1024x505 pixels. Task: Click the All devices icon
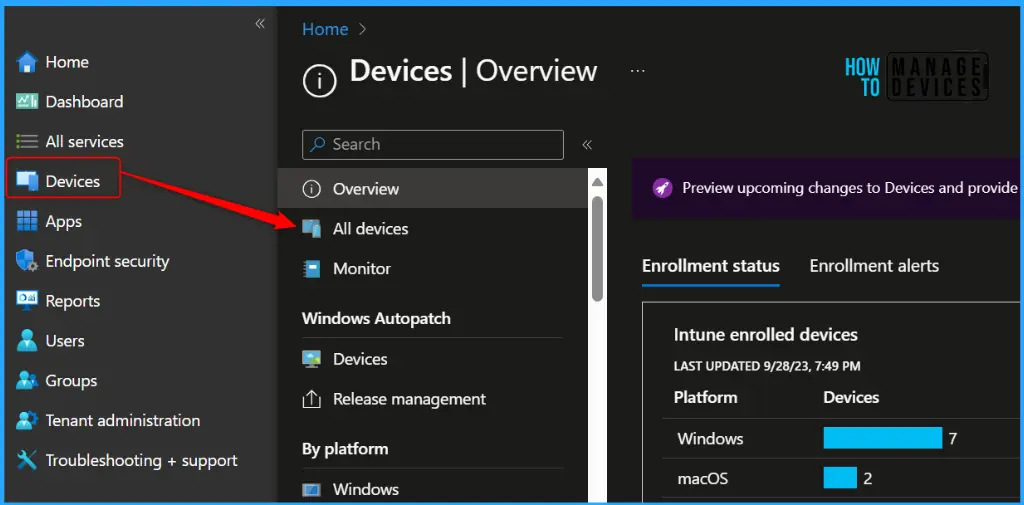coord(312,229)
